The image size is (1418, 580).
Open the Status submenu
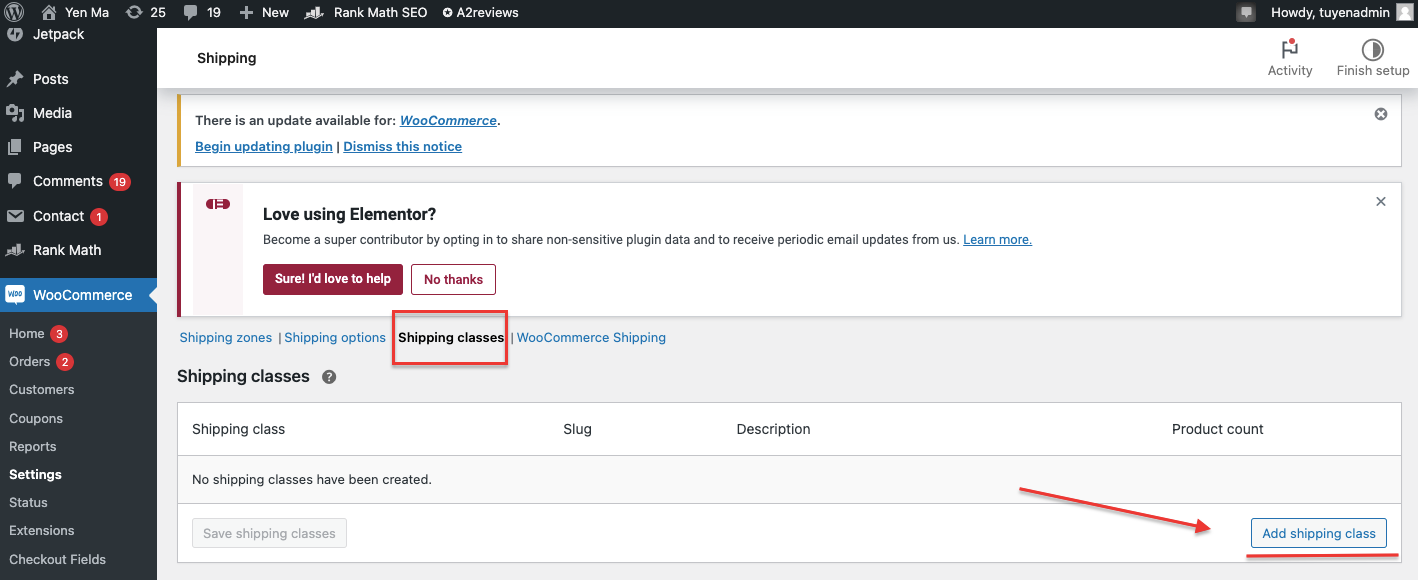28,502
